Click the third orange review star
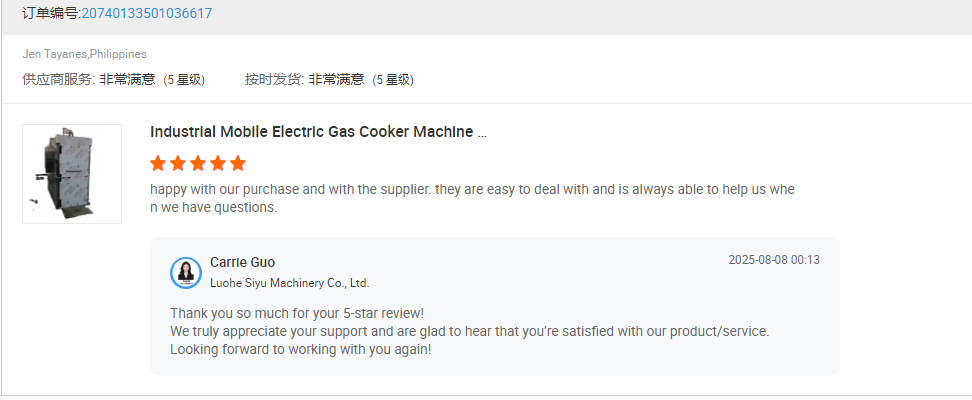Viewport: 972px width, 400px height. 198,163
